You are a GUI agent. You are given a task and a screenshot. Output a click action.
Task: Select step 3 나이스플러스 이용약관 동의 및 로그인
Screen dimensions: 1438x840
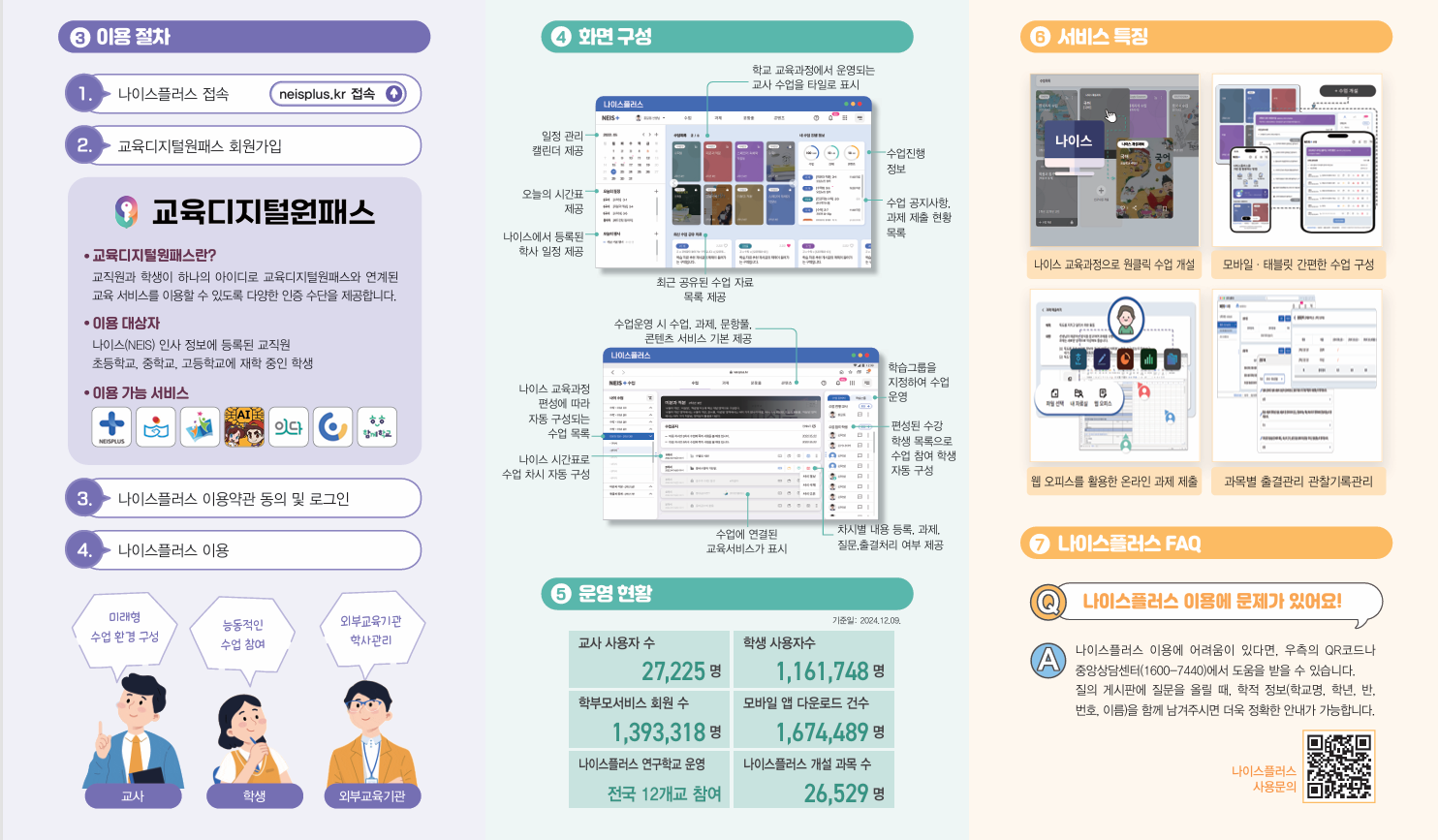click(x=243, y=498)
